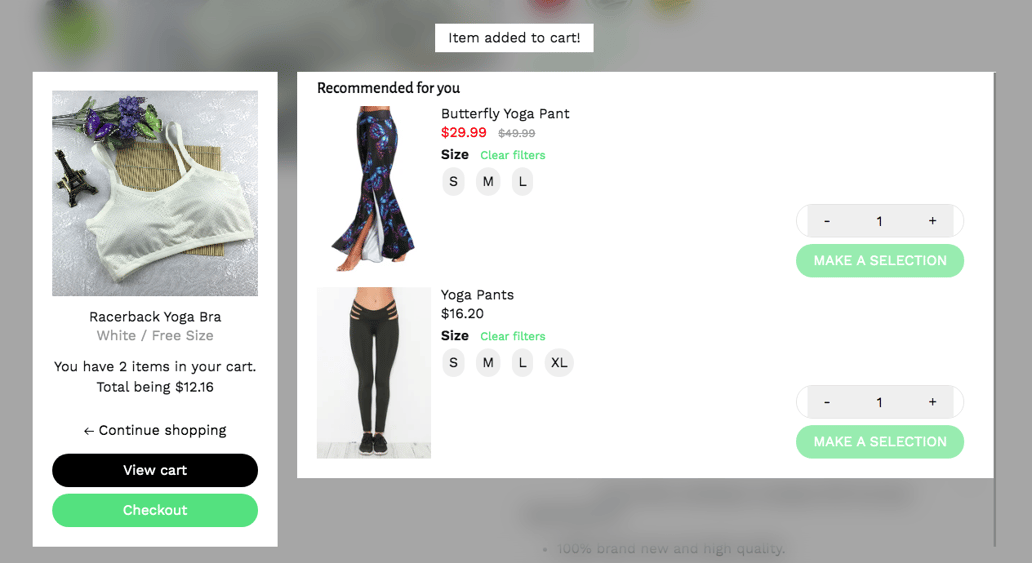Go back via Continue shopping link
This screenshot has width=1032, height=563.
155,431
